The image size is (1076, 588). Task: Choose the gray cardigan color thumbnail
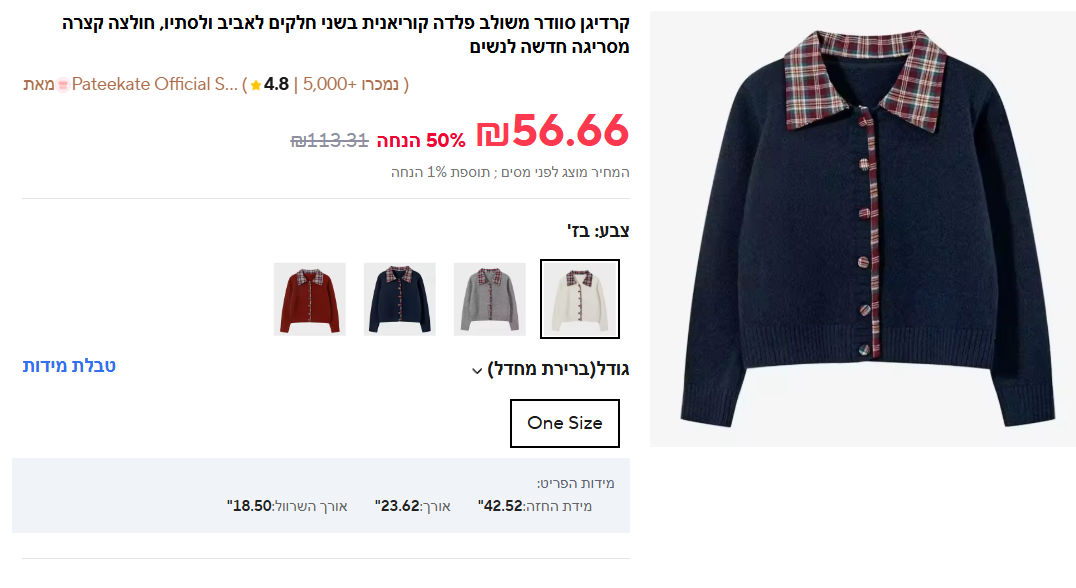click(489, 299)
